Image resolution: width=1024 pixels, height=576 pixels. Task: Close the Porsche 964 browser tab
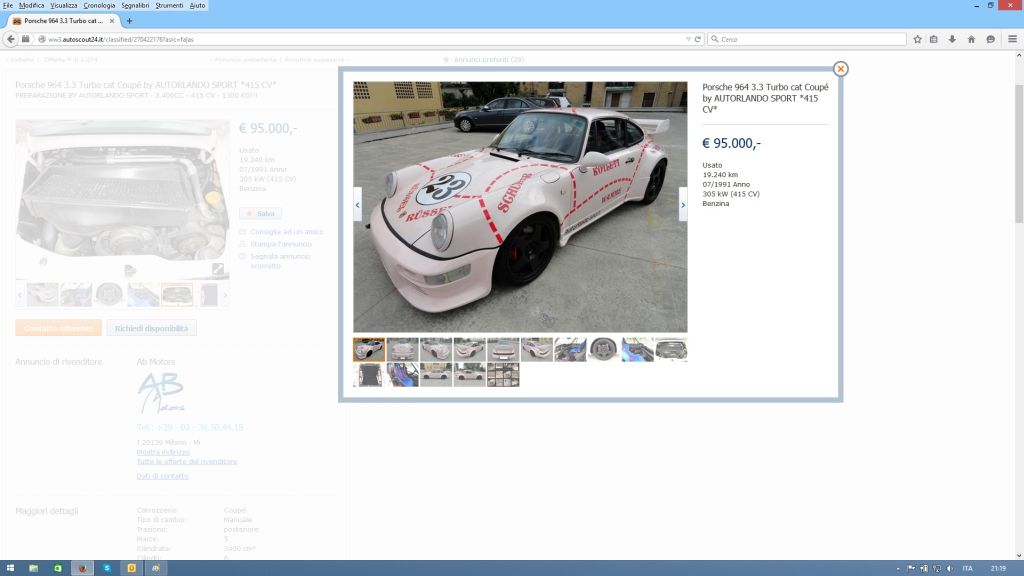point(112,21)
